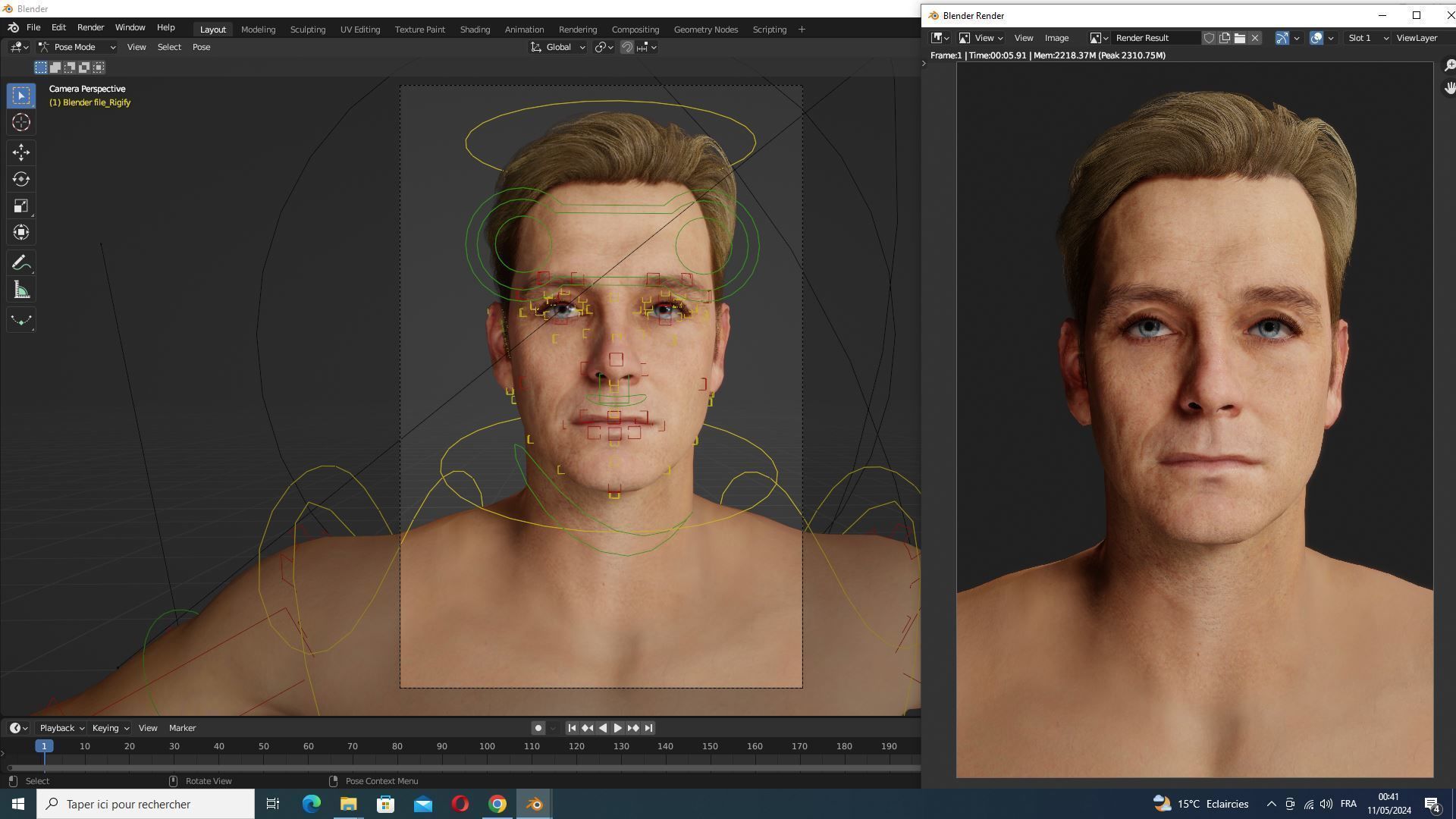The width and height of the screenshot is (1456, 819).
Task: Select the Rotate tool
Action: click(20, 179)
